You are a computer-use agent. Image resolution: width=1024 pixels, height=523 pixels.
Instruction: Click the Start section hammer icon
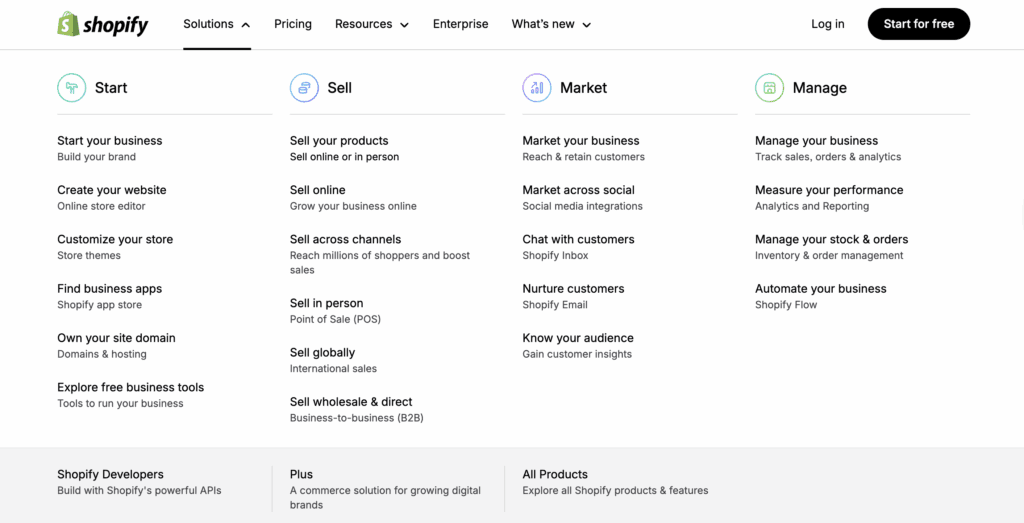(72, 87)
